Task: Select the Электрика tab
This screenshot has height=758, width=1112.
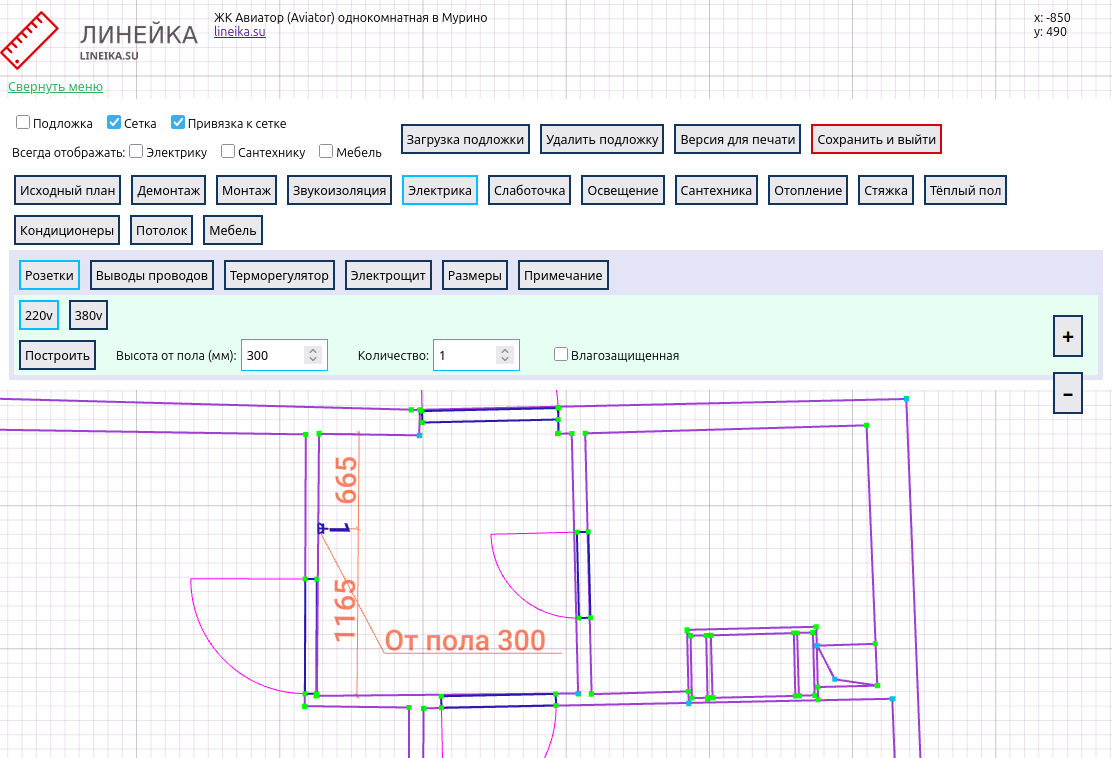Action: [440, 190]
